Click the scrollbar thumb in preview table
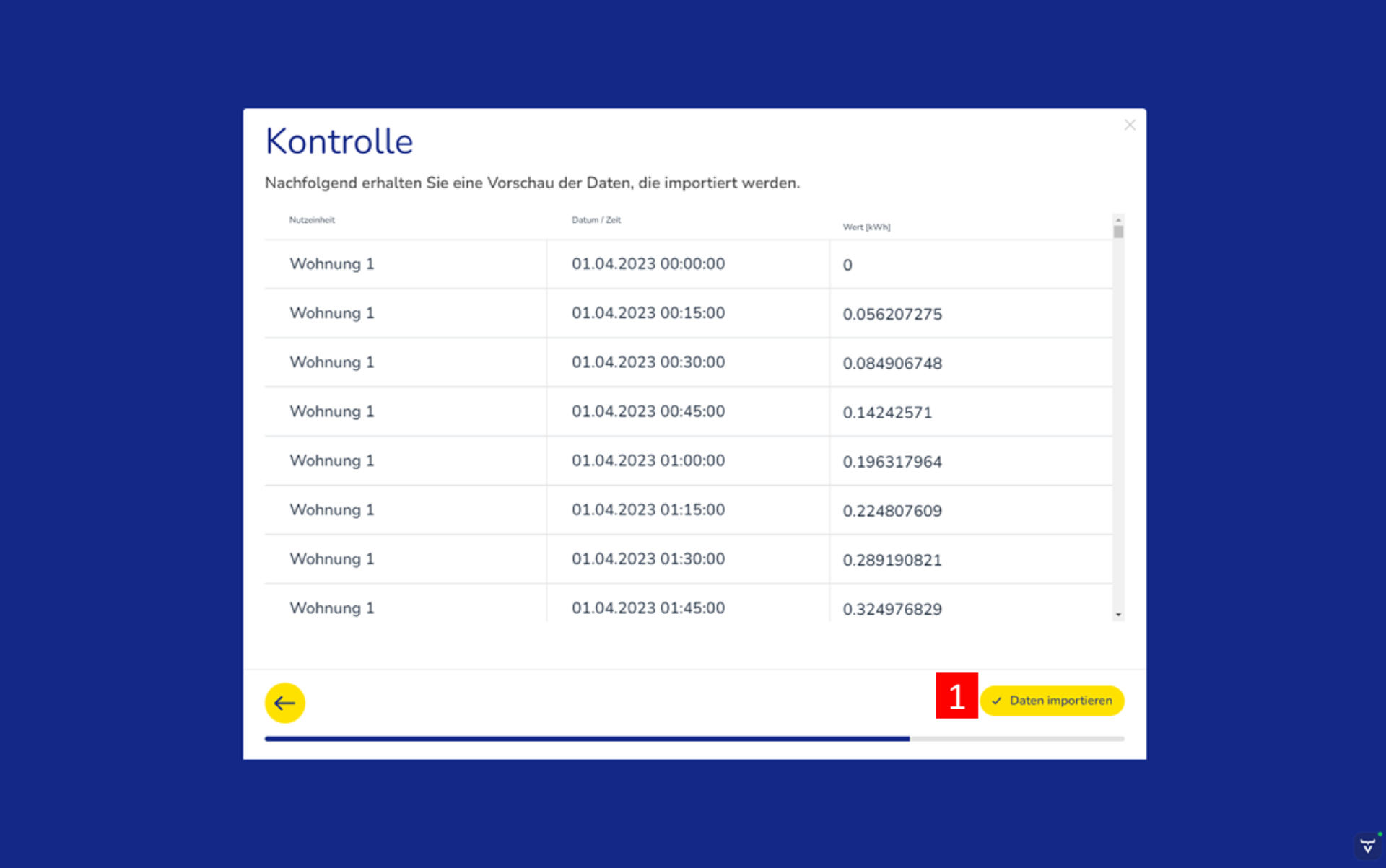The height and width of the screenshot is (868, 1386). (1118, 232)
